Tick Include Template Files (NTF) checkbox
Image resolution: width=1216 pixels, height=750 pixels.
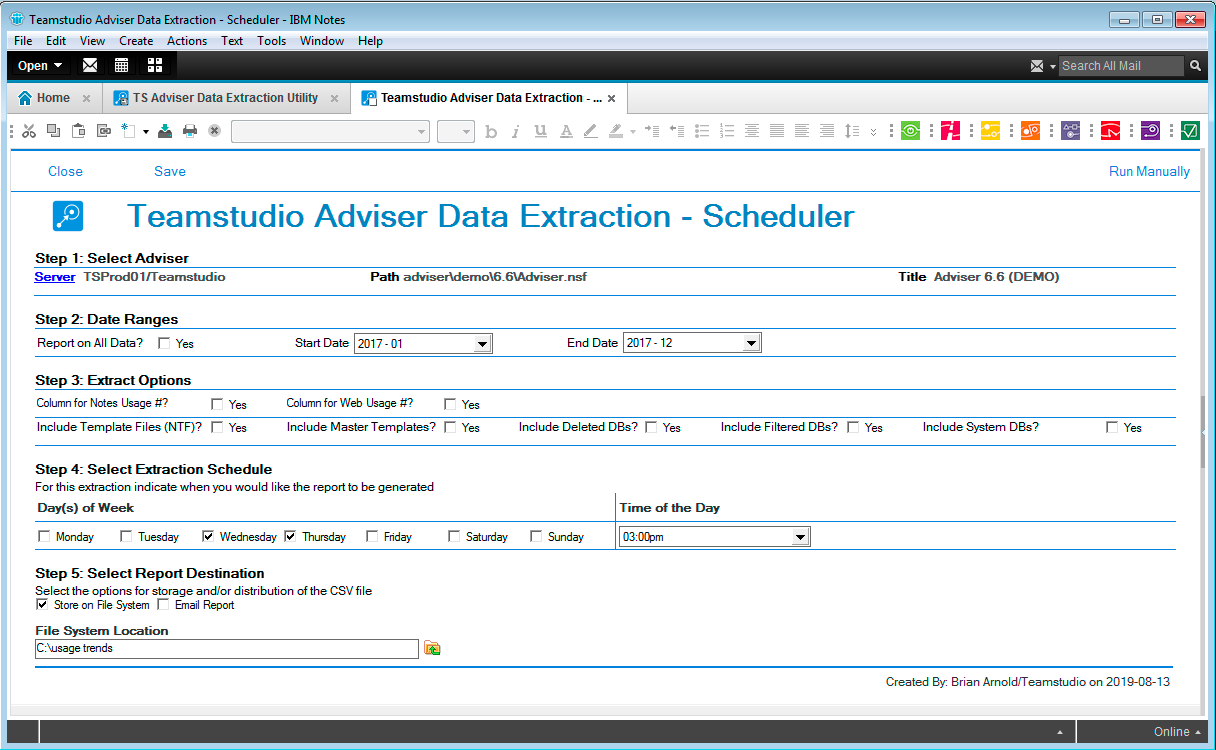[217, 427]
